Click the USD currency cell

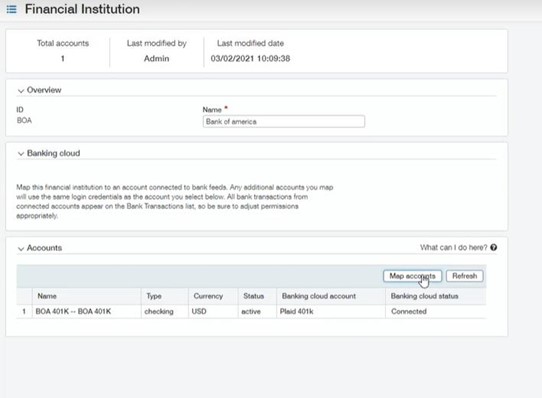point(213,311)
